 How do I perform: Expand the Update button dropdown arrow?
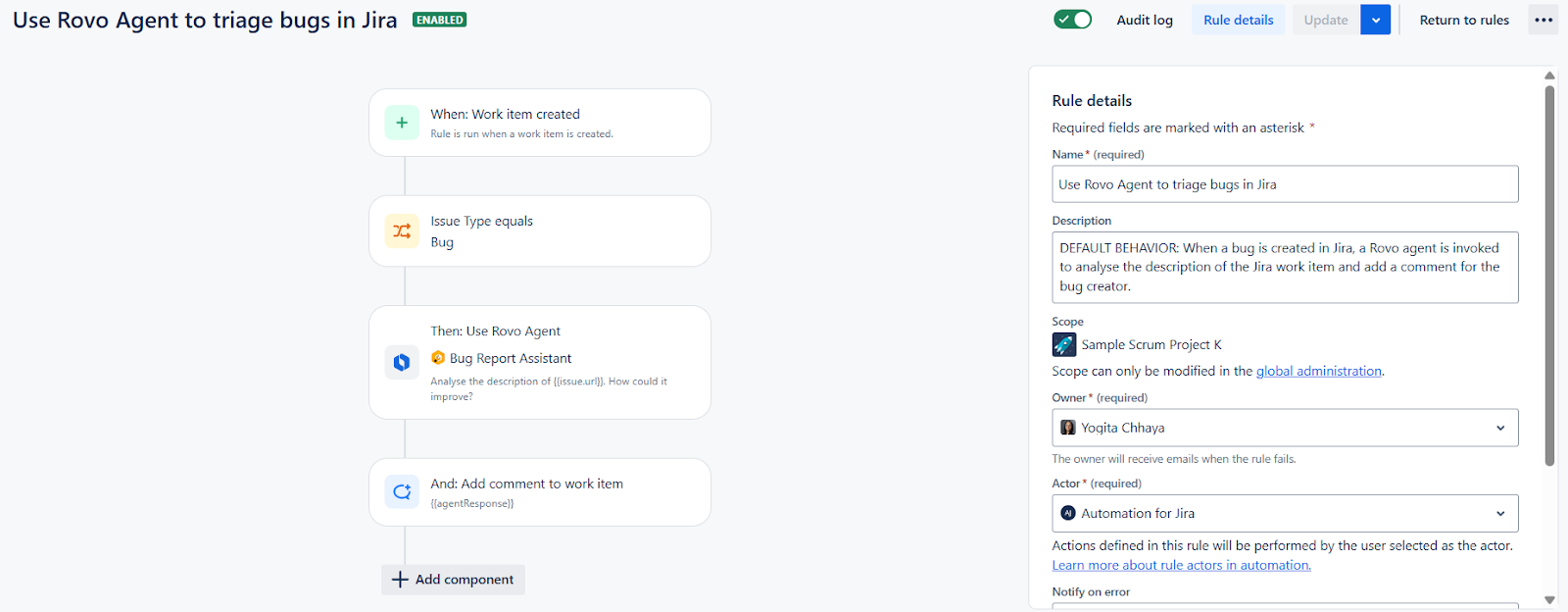[1376, 20]
